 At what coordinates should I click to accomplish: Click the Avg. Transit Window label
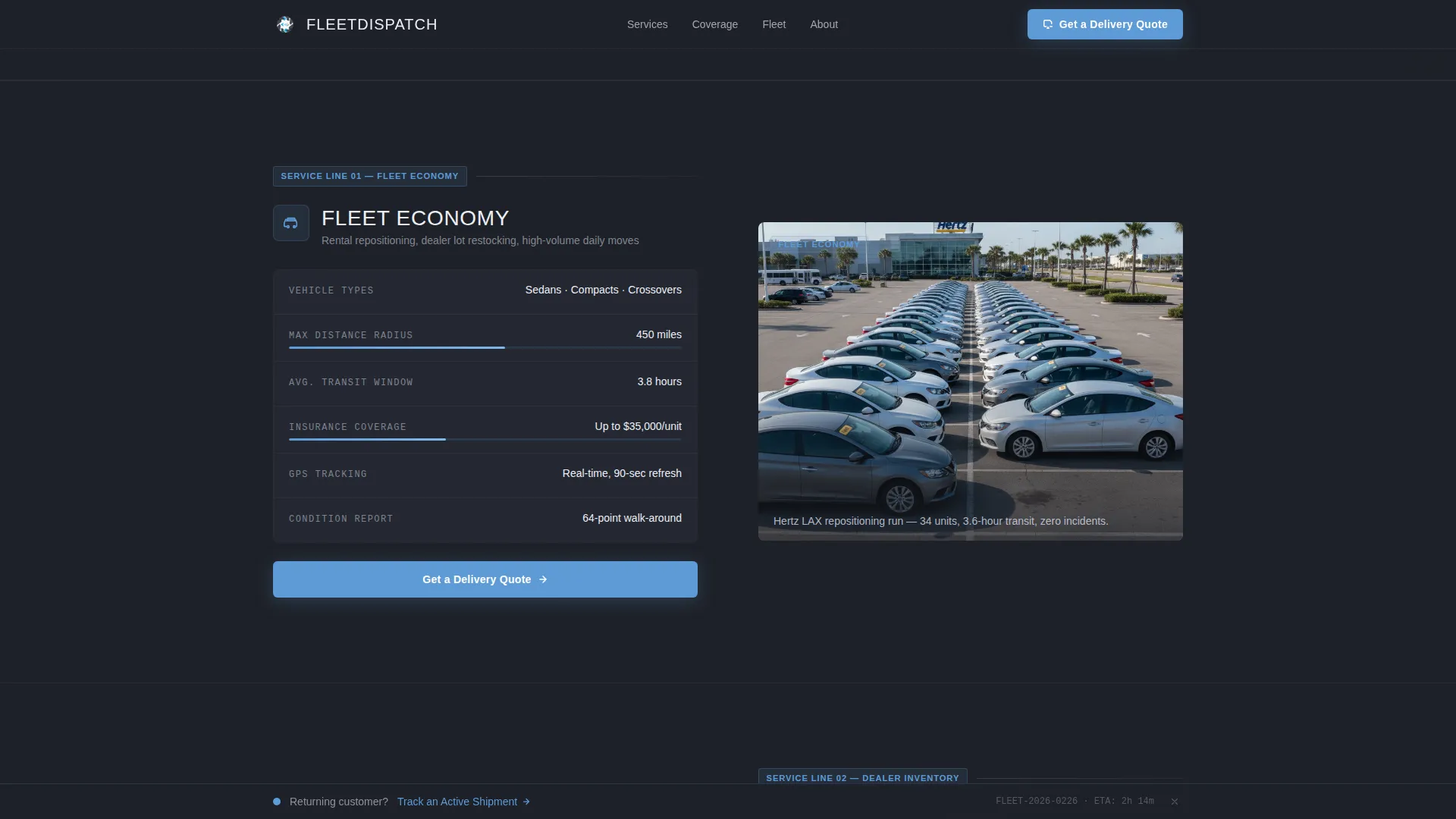[x=350, y=382]
